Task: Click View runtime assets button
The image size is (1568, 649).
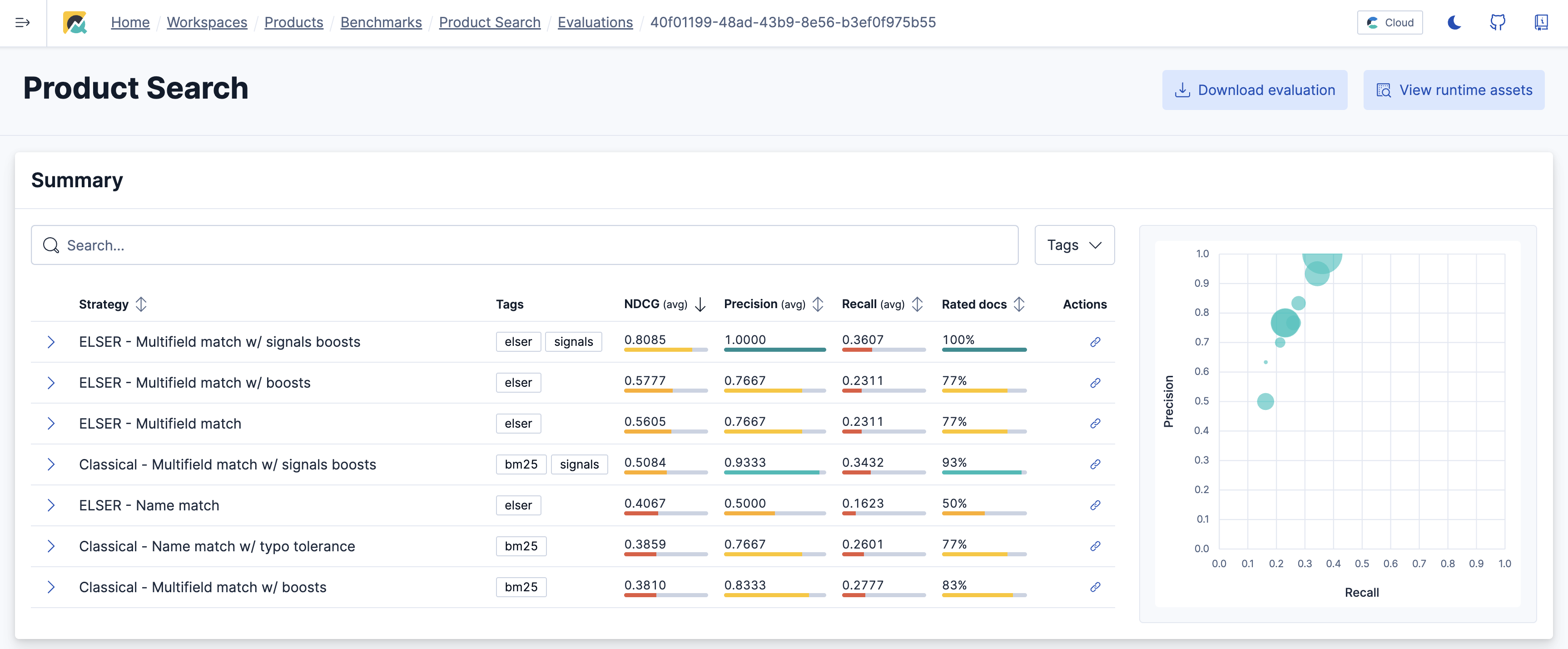Action: coord(1453,90)
